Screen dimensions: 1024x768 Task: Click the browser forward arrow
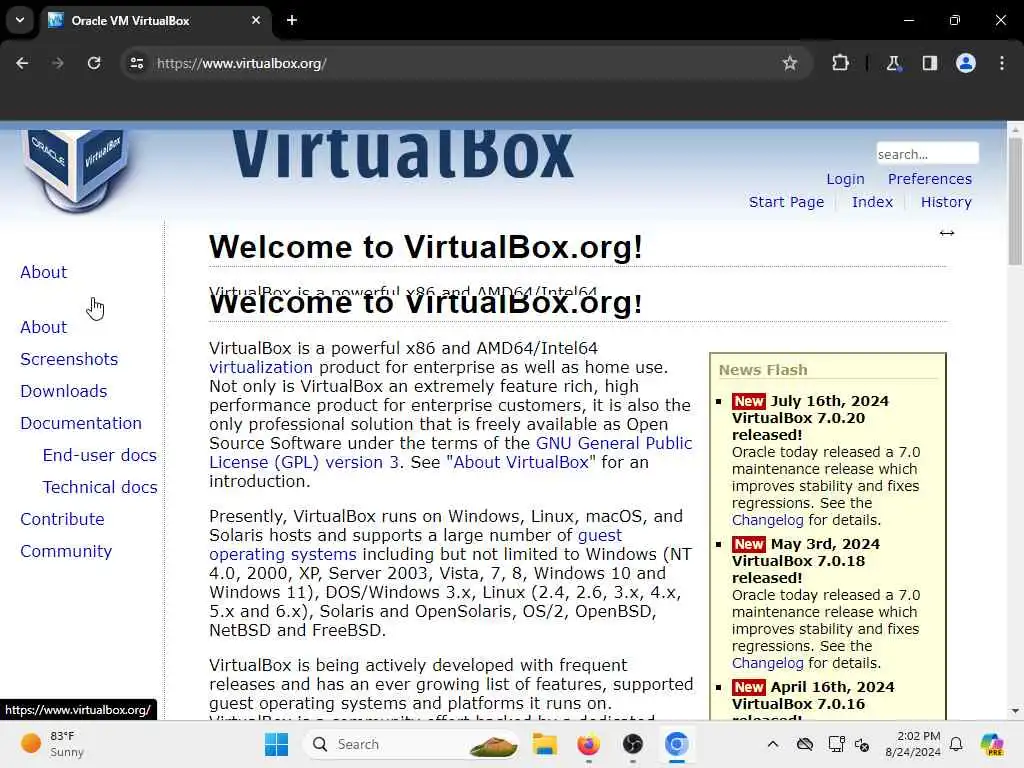click(58, 63)
